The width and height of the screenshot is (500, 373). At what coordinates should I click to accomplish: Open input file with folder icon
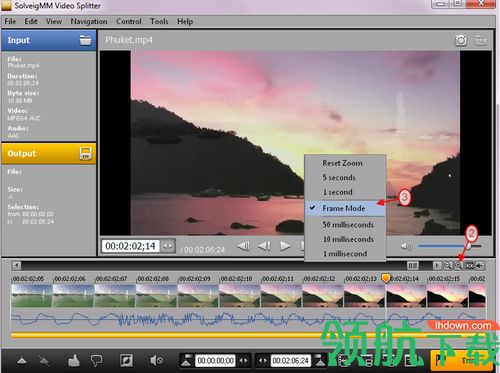pyautogui.click(x=85, y=40)
